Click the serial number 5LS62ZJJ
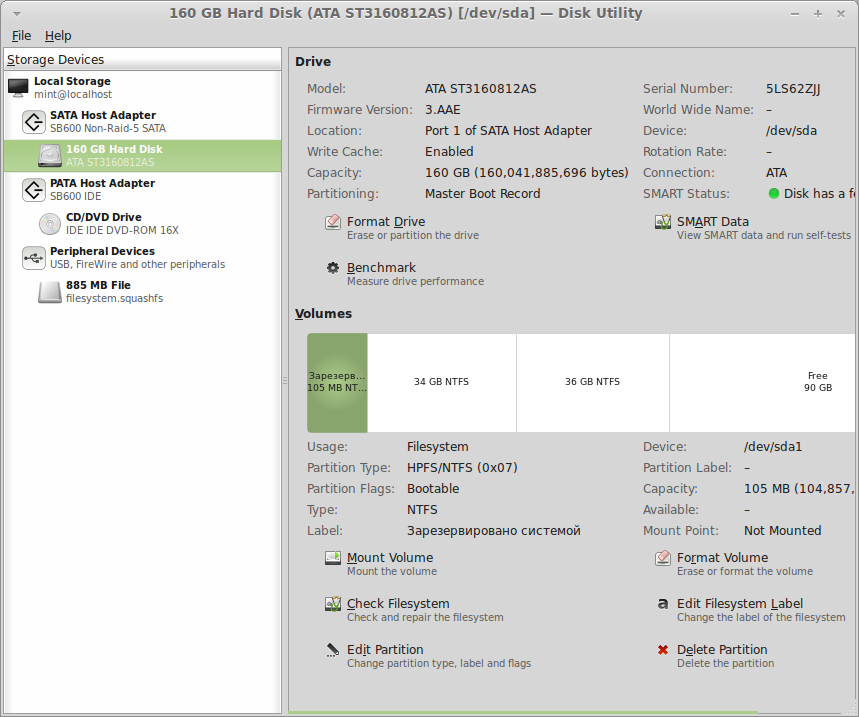The width and height of the screenshot is (859, 717). coord(793,89)
